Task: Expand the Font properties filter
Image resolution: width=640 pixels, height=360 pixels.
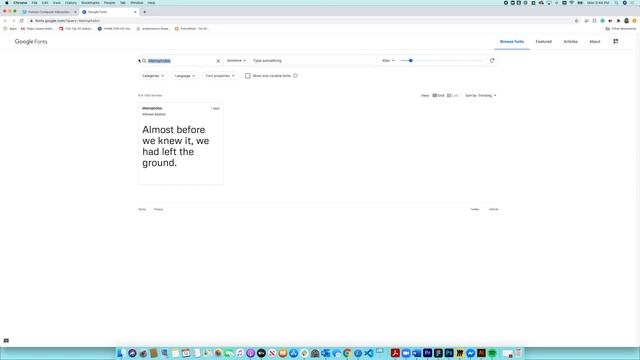Action: tap(220, 76)
